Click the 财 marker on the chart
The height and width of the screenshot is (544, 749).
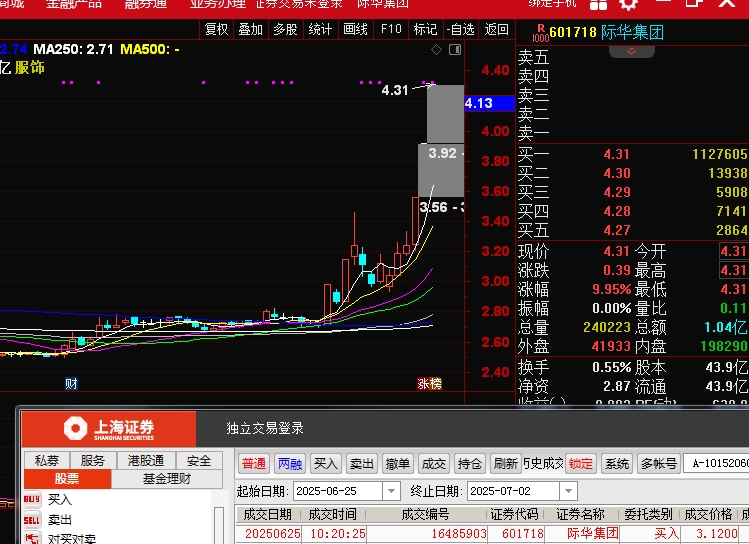71,384
